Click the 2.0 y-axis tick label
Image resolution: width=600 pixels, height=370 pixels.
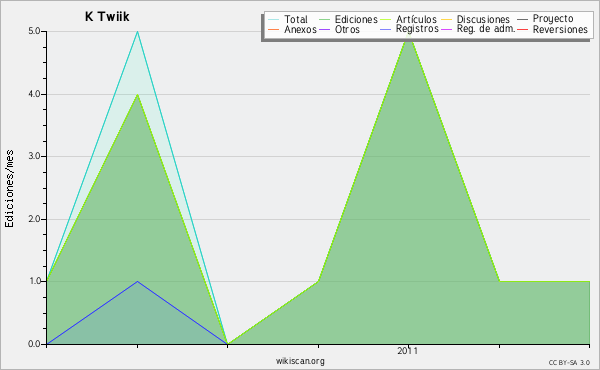(34, 219)
